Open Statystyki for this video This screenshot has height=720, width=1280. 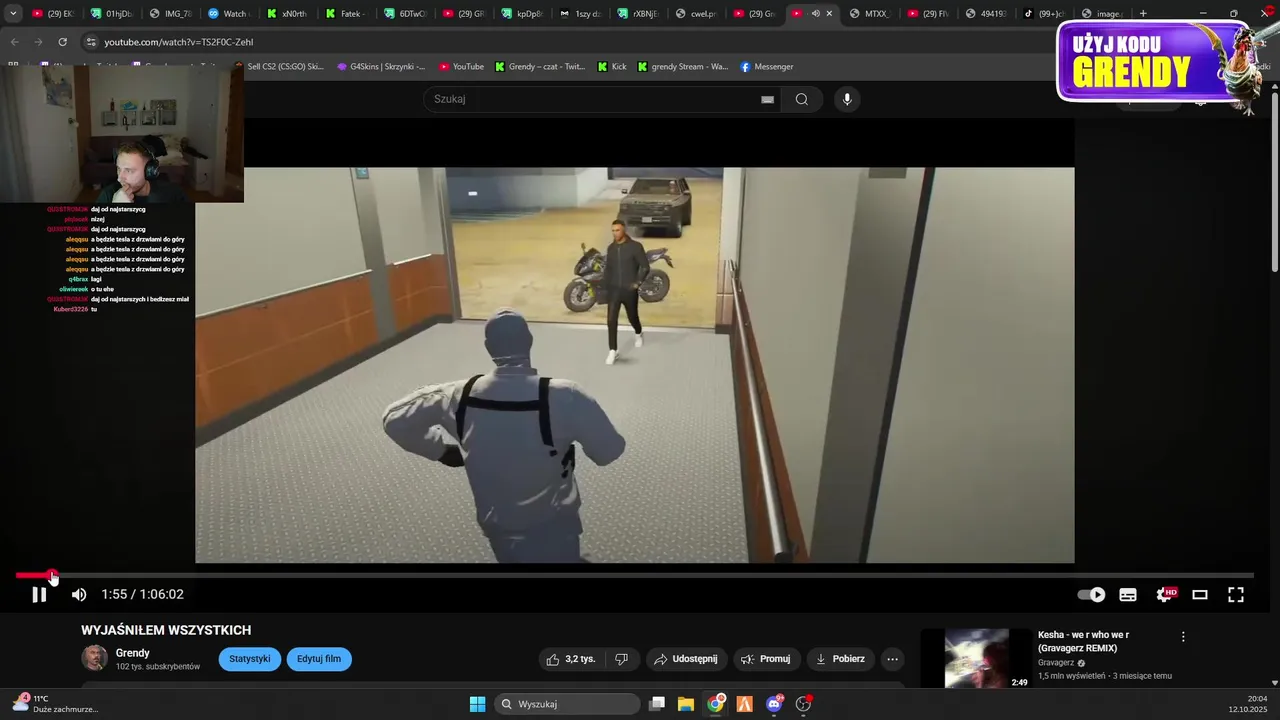pyautogui.click(x=250, y=659)
